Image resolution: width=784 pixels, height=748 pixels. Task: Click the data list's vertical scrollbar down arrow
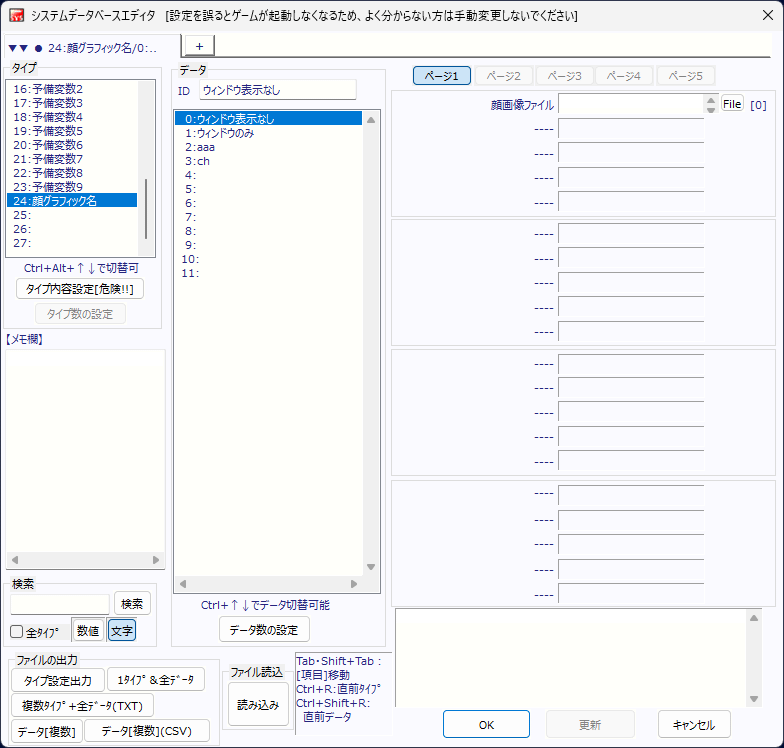(x=371, y=567)
